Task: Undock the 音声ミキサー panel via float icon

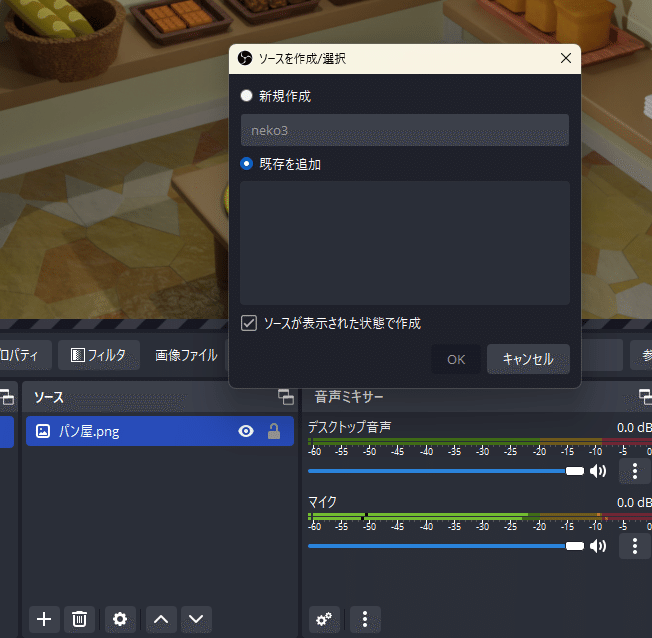Action: (645, 397)
